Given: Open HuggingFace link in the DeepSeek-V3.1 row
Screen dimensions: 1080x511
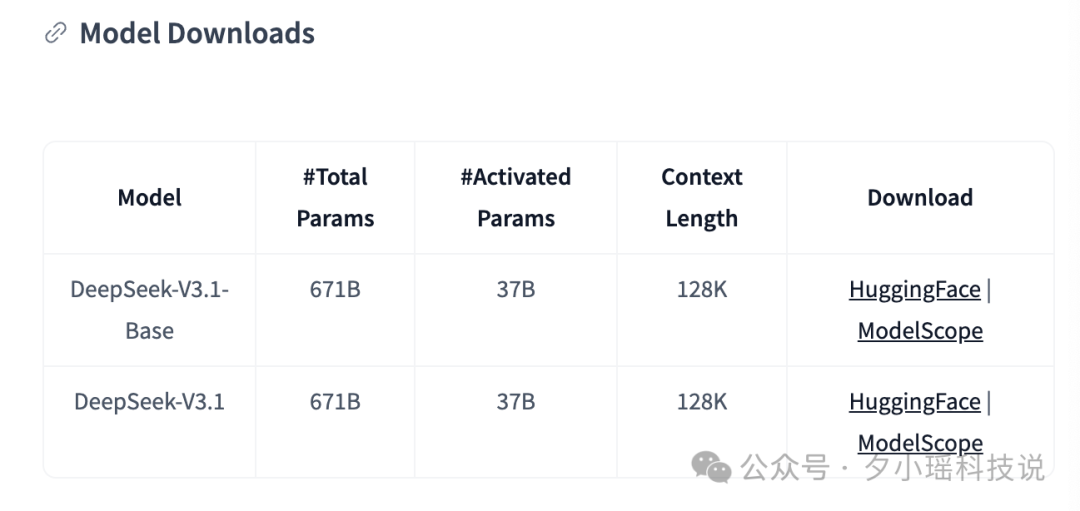Looking at the screenshot, I should 914,402.
